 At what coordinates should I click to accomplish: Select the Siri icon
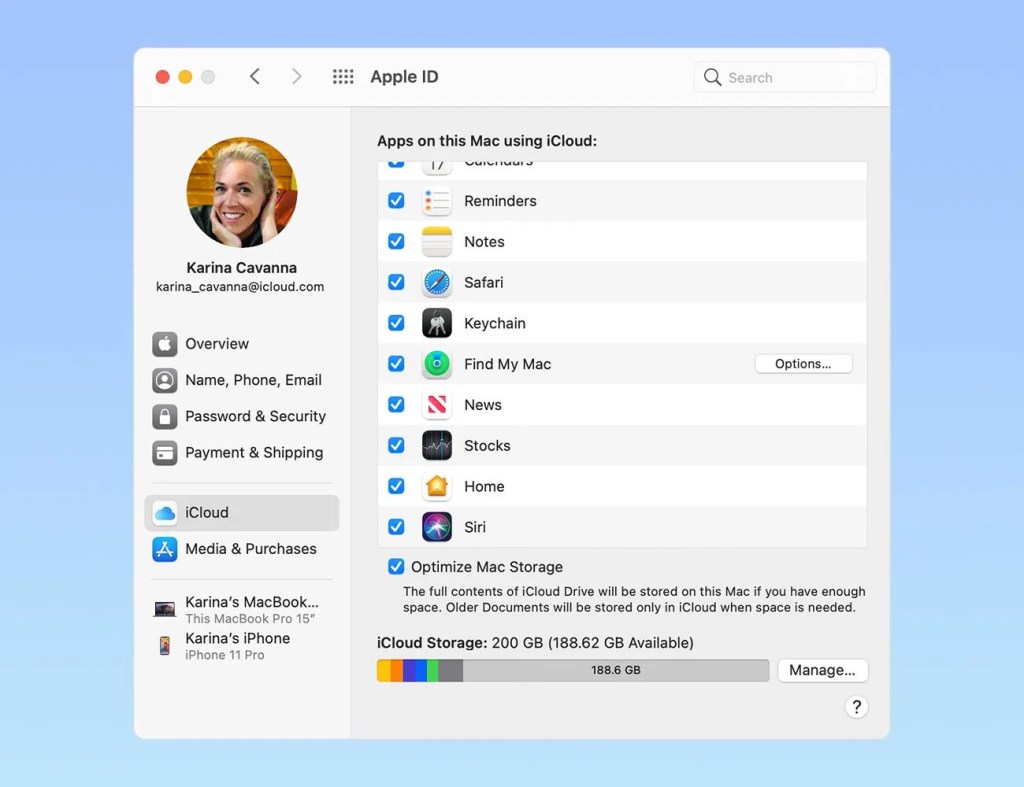point(437,527)
